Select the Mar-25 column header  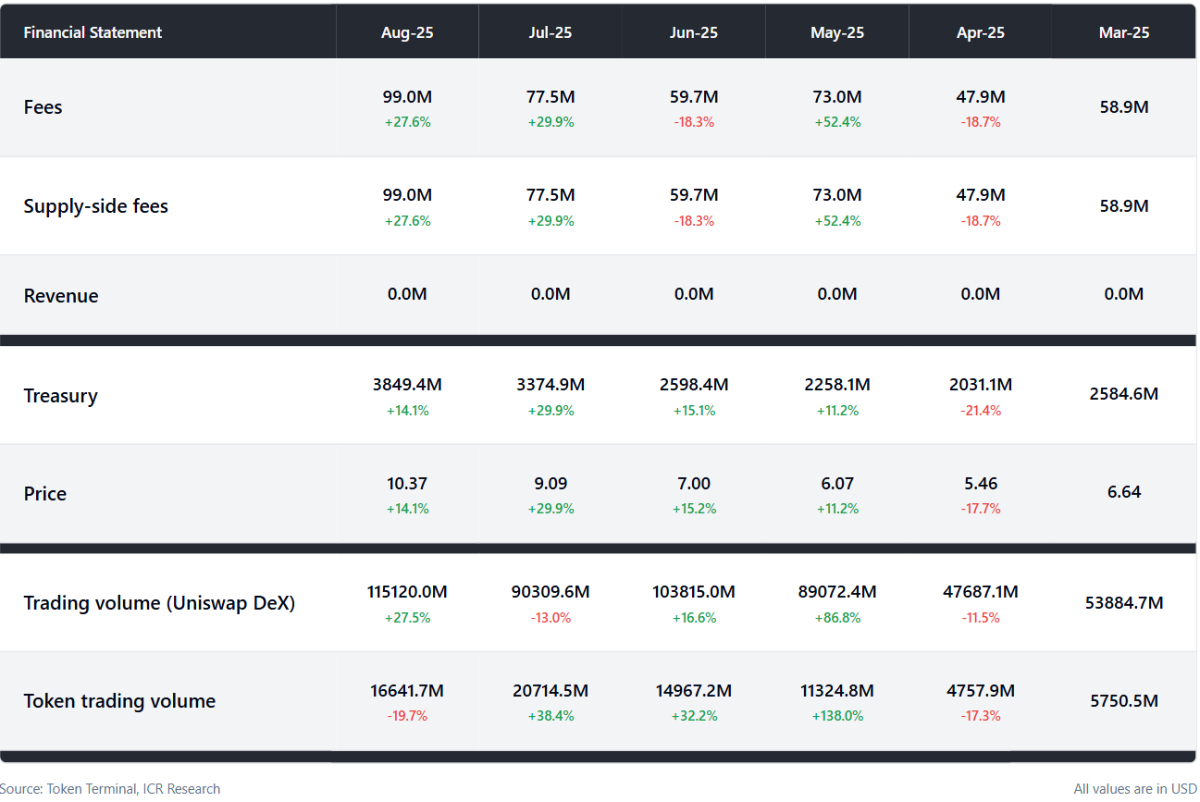click(1124, 32)
